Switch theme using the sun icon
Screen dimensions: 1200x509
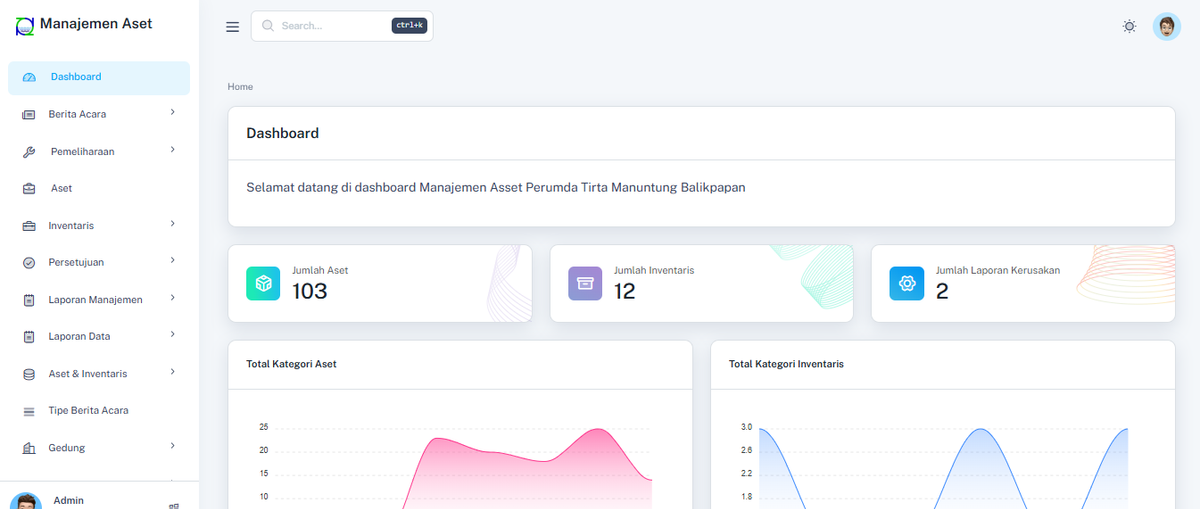click(1129, 26)
